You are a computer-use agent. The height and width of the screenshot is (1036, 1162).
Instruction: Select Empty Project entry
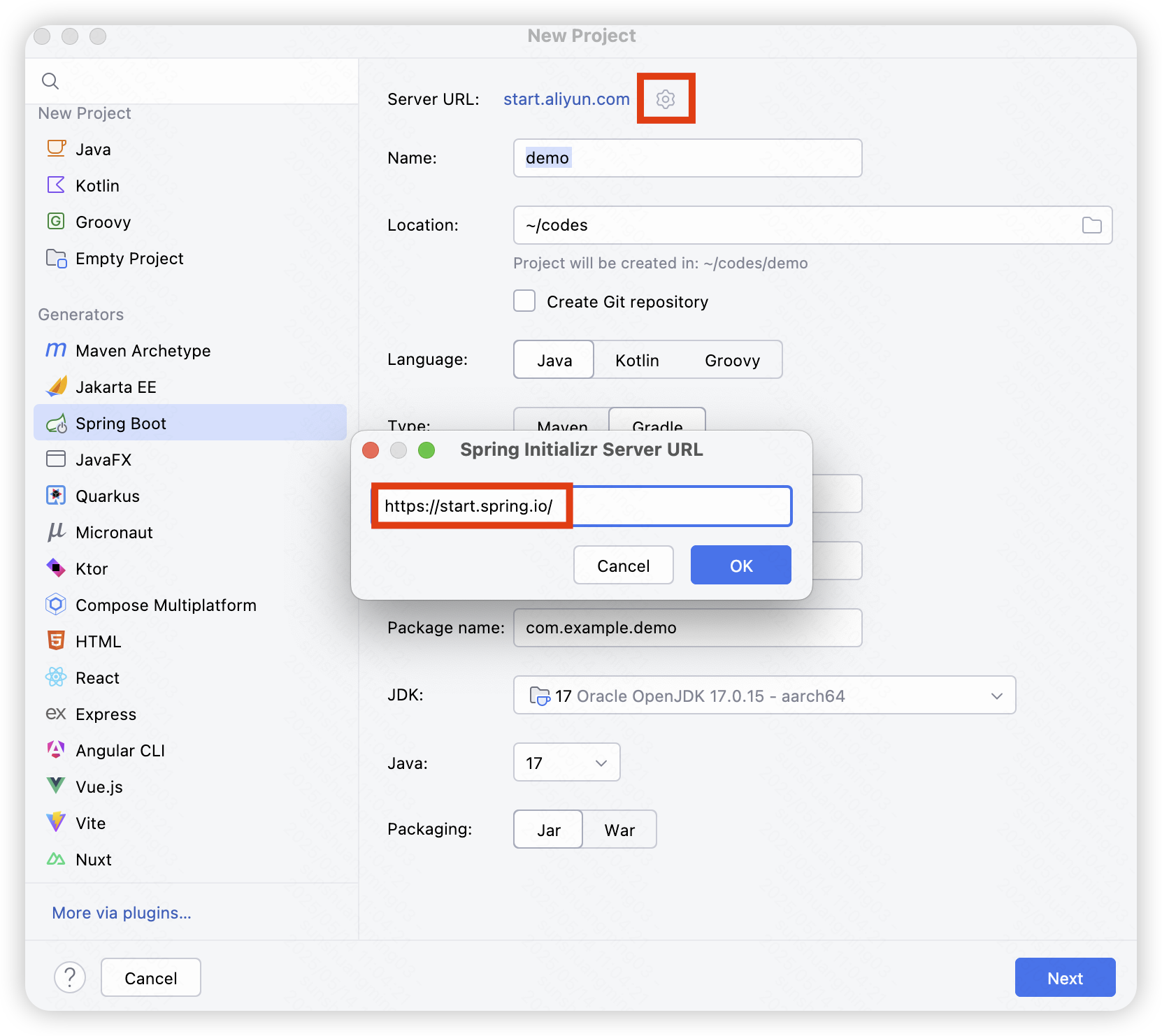(190, 258)
